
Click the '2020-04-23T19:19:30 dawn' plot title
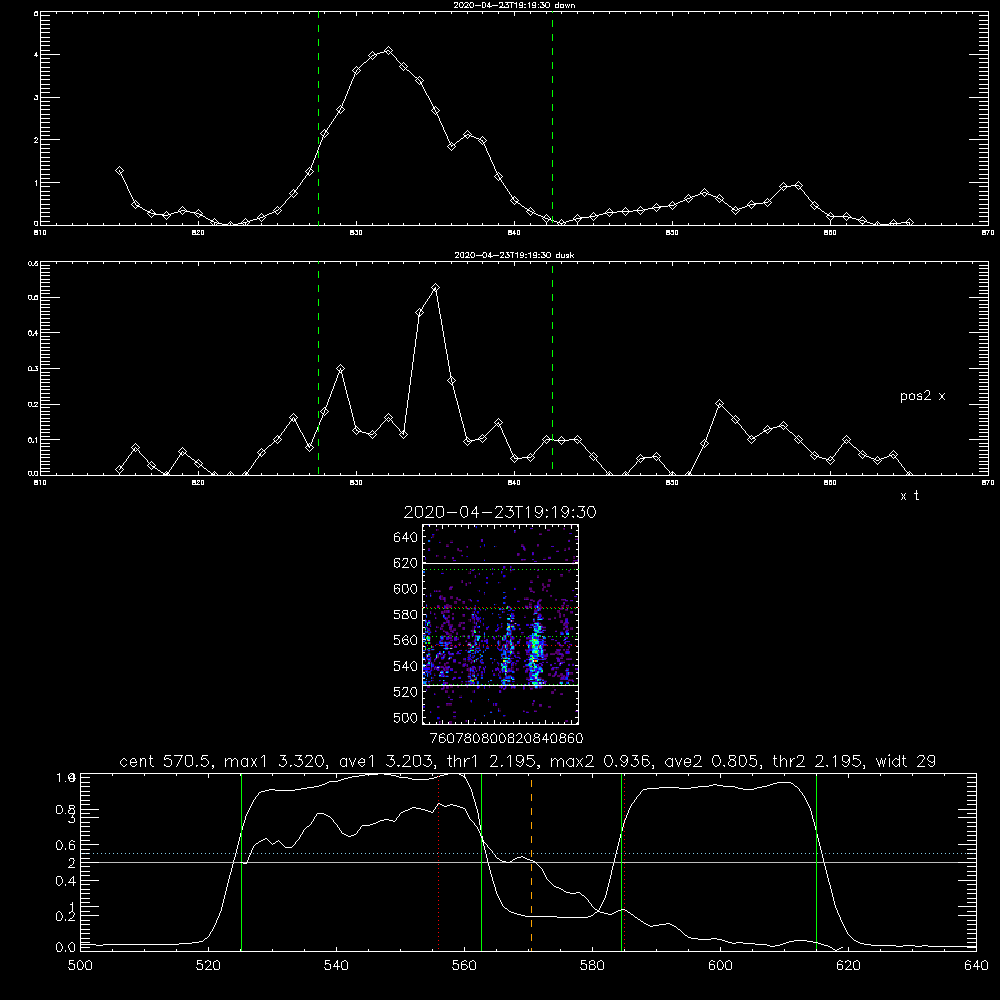pos(514,5)
